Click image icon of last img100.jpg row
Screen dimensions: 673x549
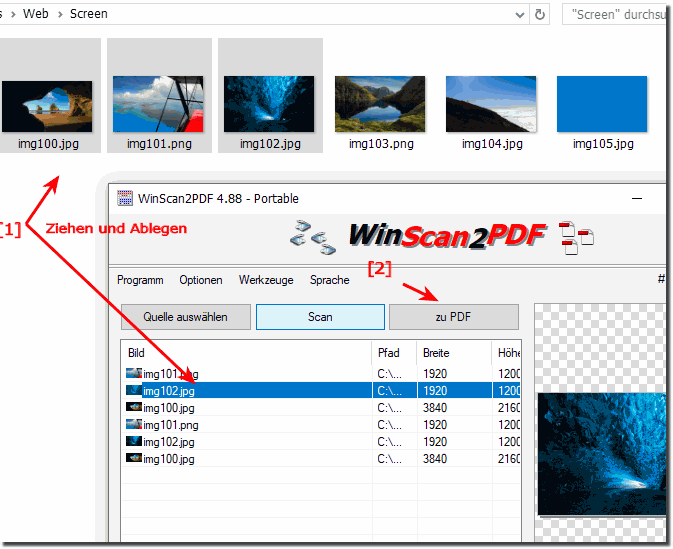pos(133,458)
